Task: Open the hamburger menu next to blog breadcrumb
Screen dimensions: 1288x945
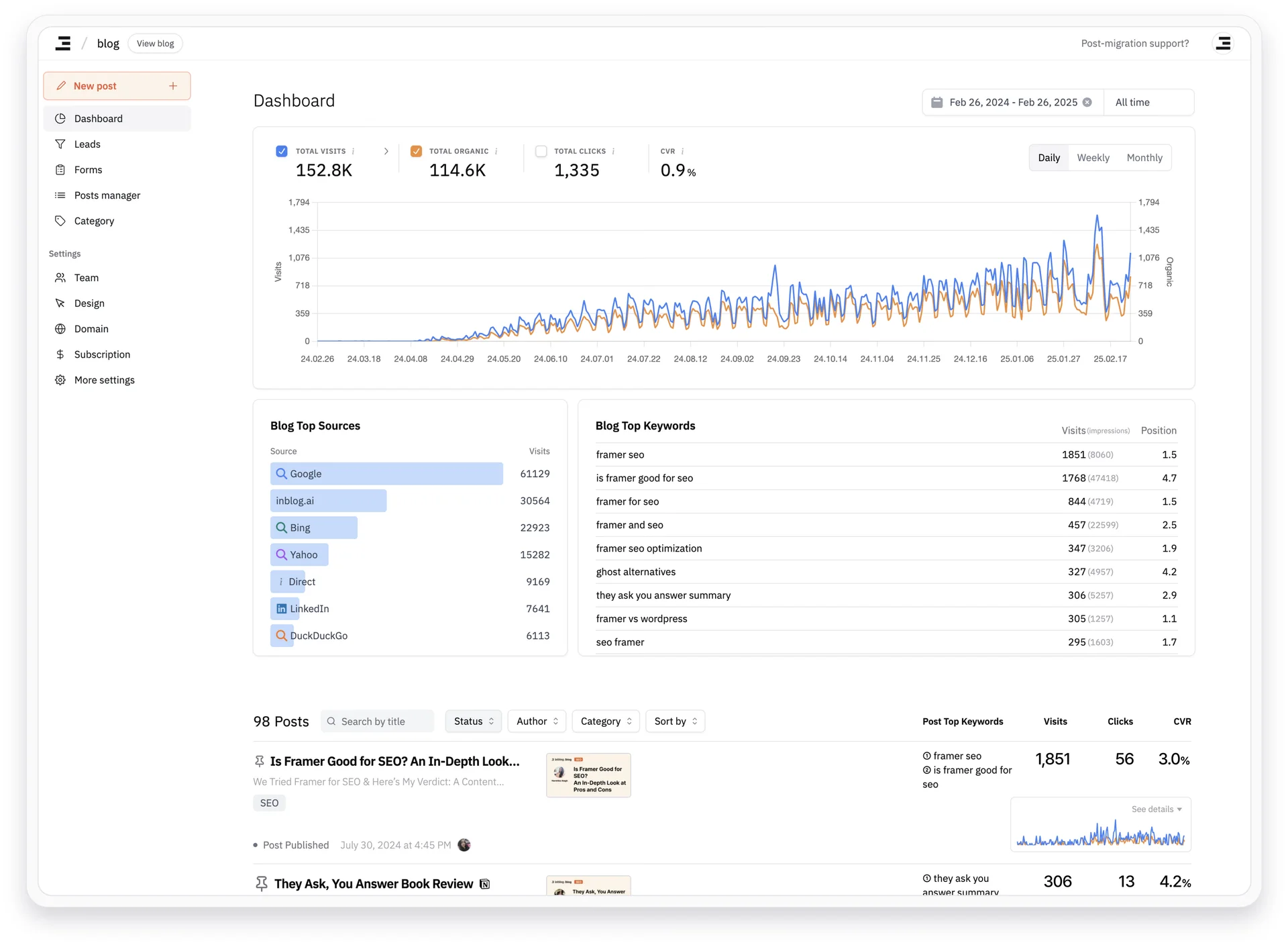Action: [62, 43]
